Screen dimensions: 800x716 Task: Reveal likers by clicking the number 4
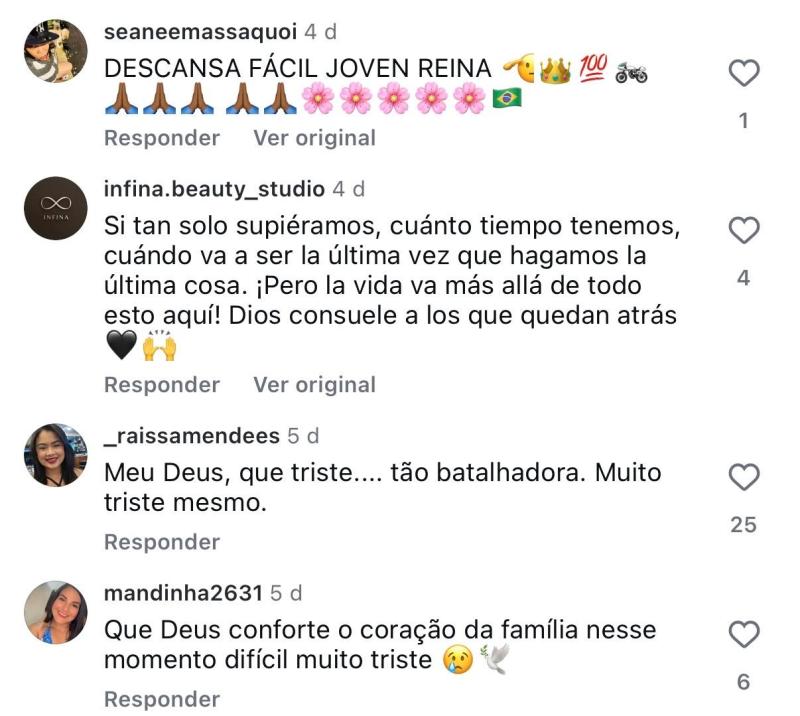click(x=742, y=278)
